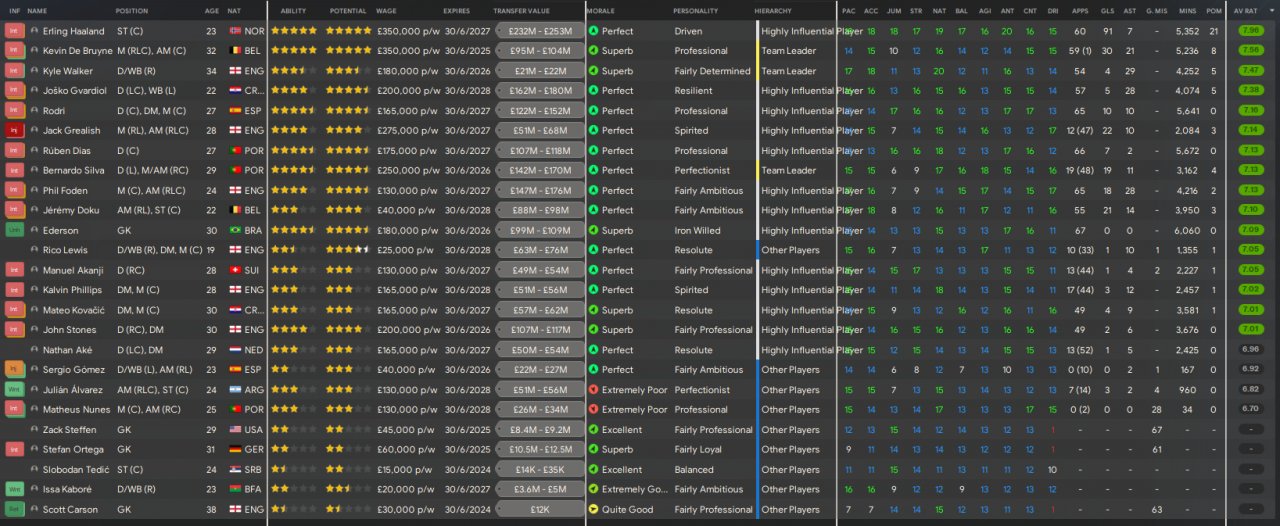
Task: Sort by the NAME column header
Action: coord(37,10)
